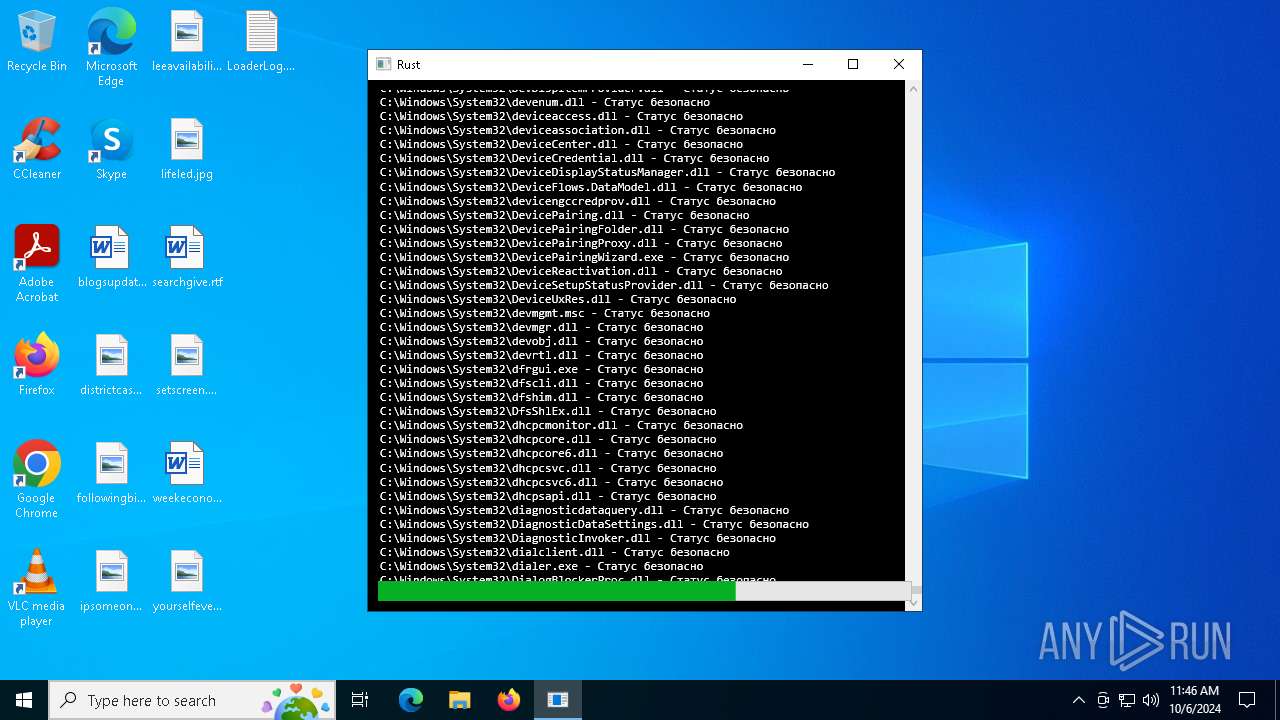Launch Edge from the taskbar

411,700
